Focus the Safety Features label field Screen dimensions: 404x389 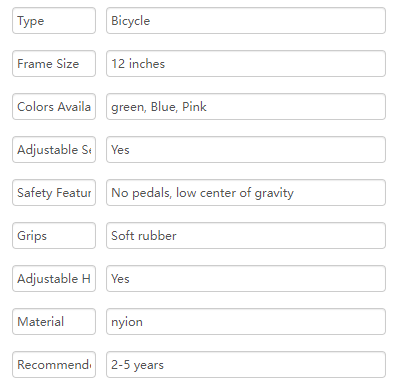[x=54, y=193]
